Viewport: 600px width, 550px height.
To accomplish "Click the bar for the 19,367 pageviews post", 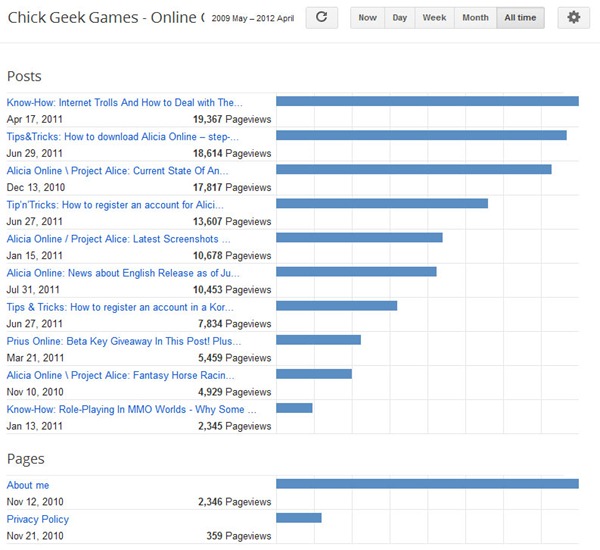I will point(427,101).
